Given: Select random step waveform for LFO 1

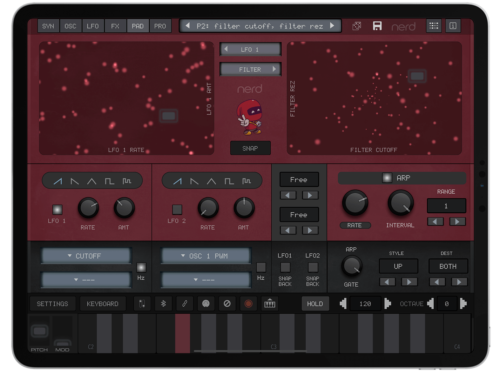Looking at the screenshot, I should pos(127,181).
